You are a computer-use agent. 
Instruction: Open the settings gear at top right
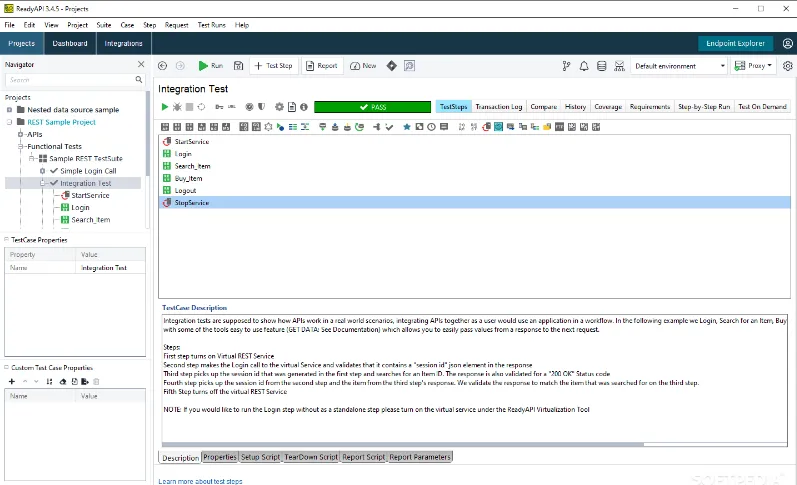coord(787,66)
